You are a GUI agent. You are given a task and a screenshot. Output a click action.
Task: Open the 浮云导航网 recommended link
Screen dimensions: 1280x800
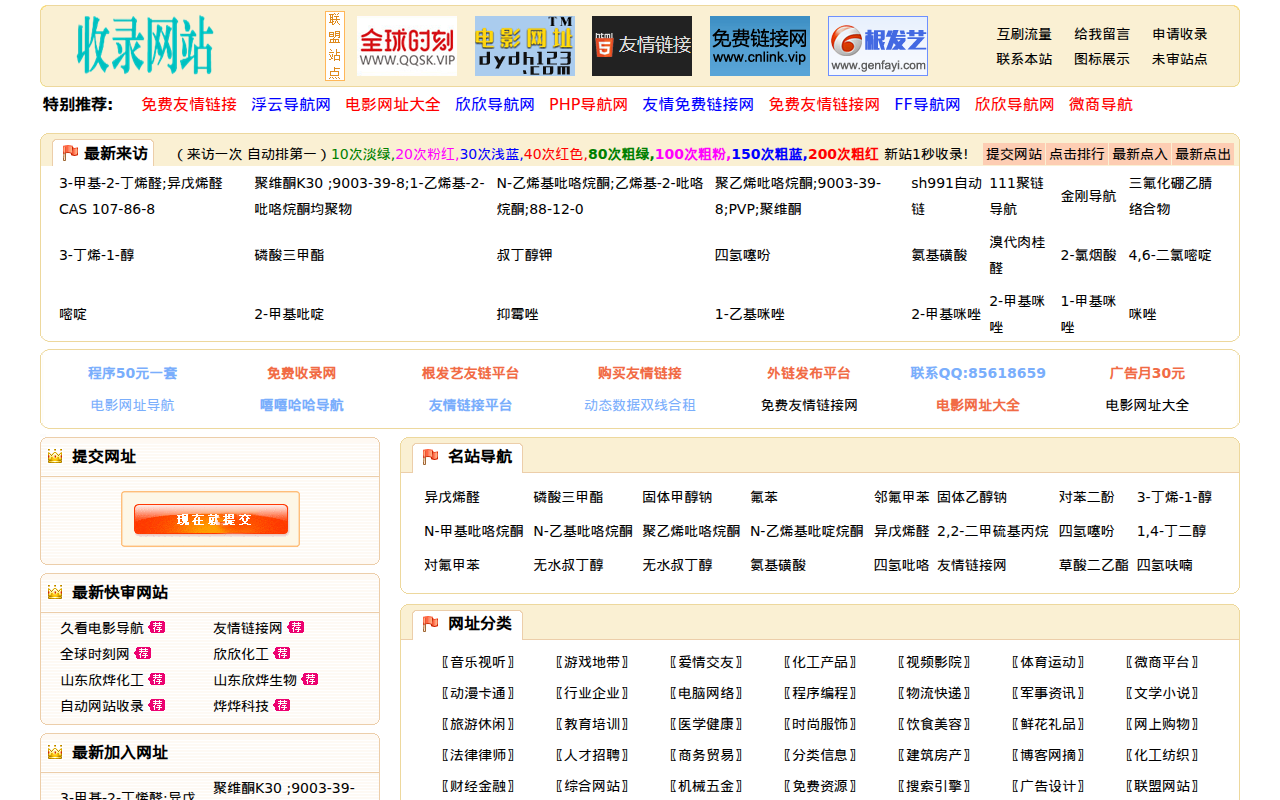tap(291, 105)
